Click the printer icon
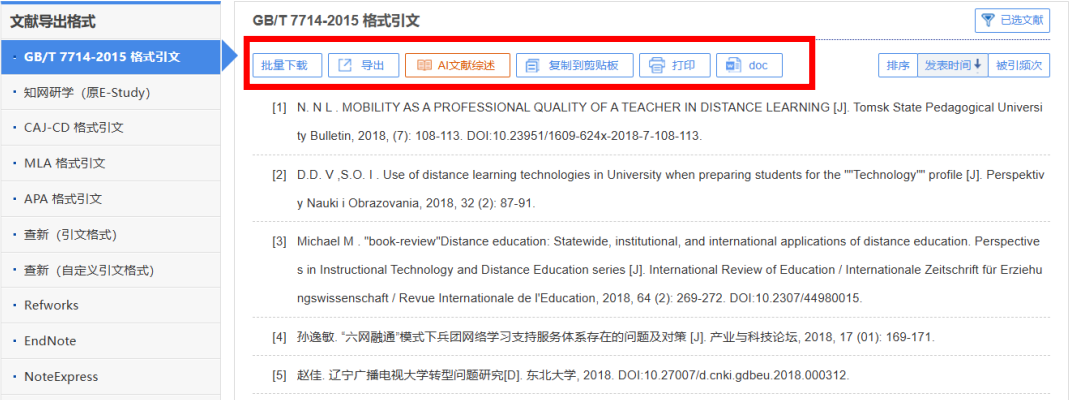The height and width of the screenshot is (400, 1069). click(657, 66)
